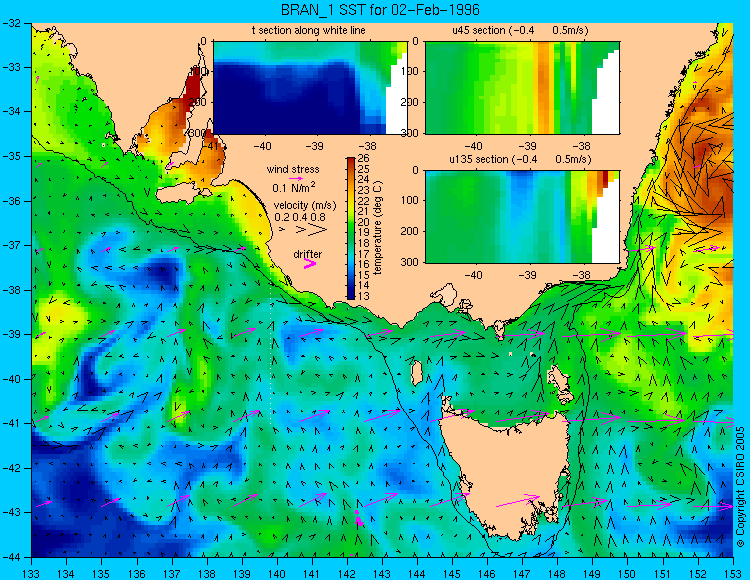750x580 pixels.
Task: Click the '0.2 0.4 0.8' velocity scale values
Action: (x=300, y=217)
